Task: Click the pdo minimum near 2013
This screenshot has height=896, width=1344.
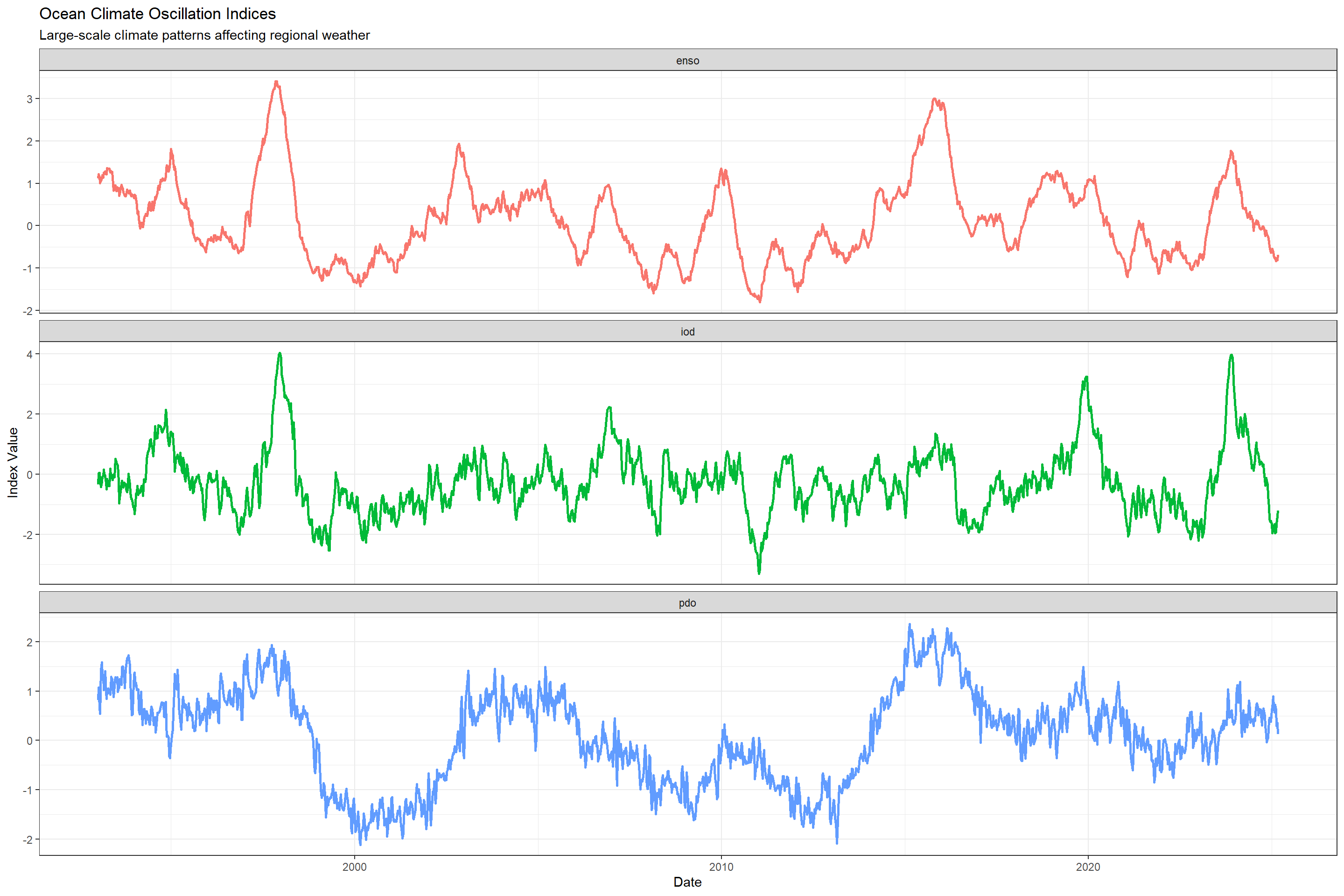Action: (x=837, y=842)
